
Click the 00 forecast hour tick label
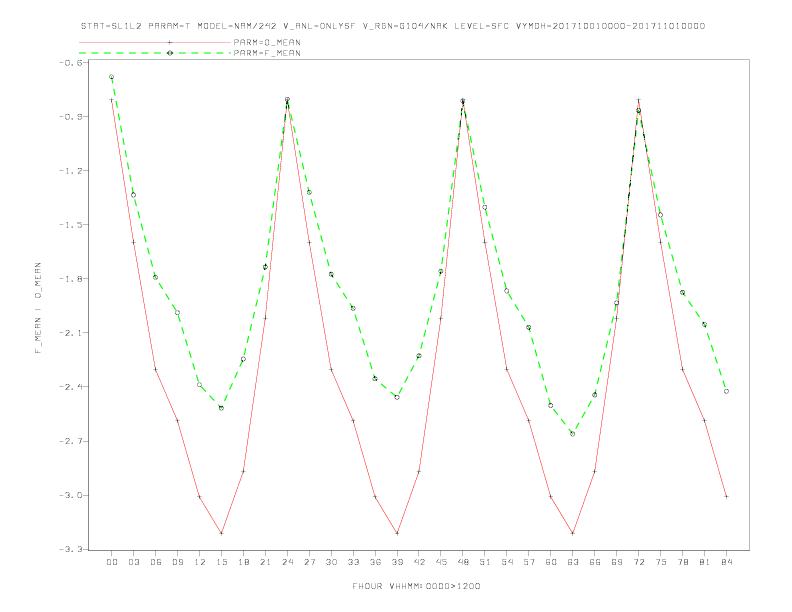[112, 562]
